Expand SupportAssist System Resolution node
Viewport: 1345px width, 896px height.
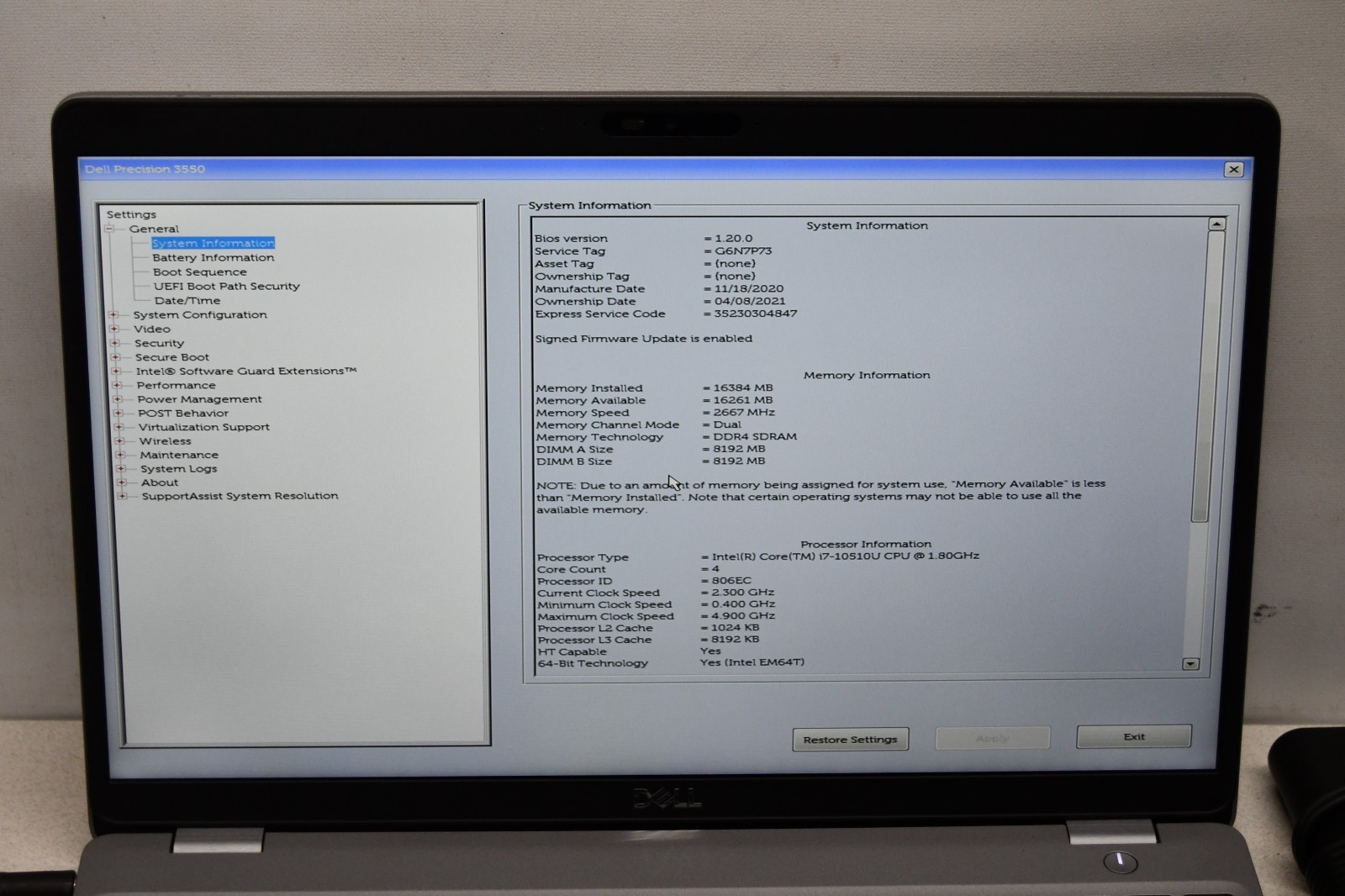pos(123,496)
